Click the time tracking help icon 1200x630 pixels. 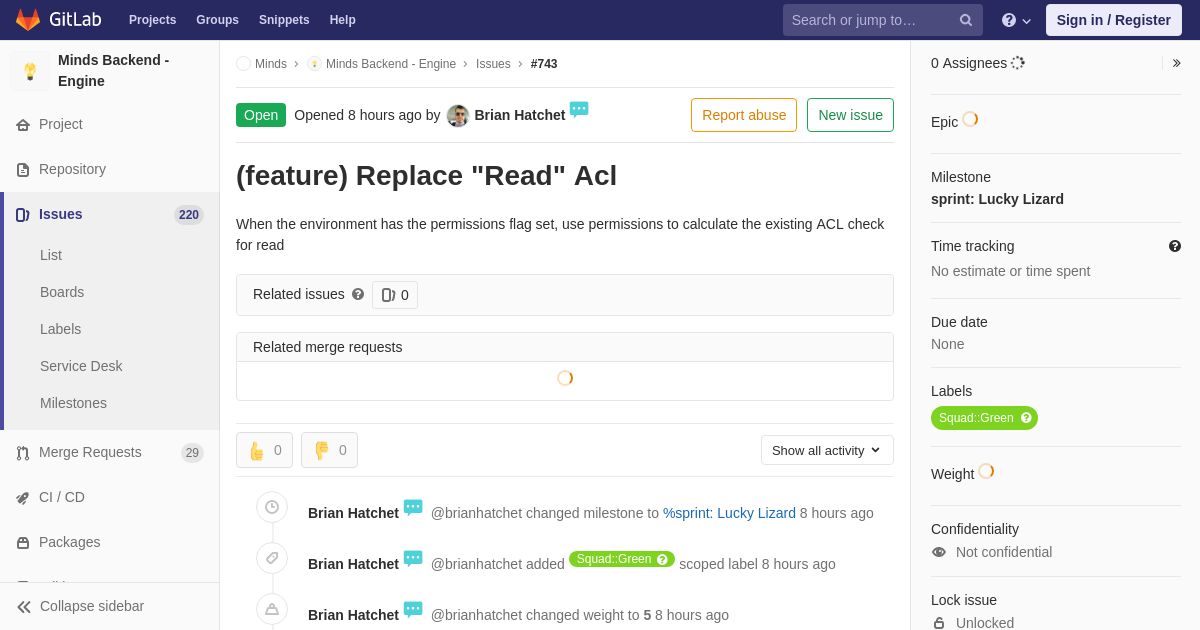(x=1175, y=246)
